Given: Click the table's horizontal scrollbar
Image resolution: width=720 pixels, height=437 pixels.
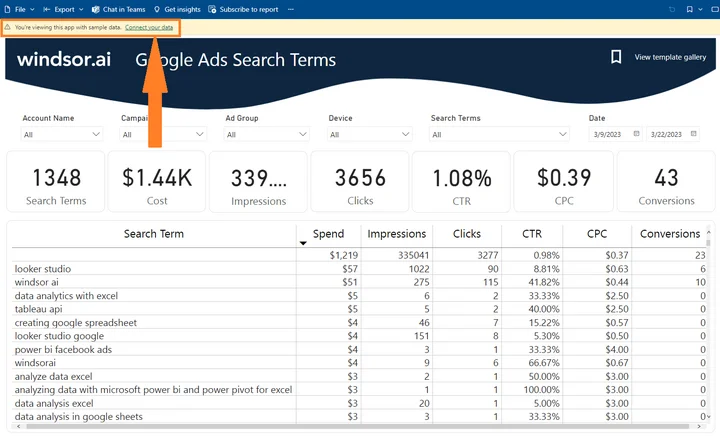Looking at the screenshot, I should click(x=358, y=426).
